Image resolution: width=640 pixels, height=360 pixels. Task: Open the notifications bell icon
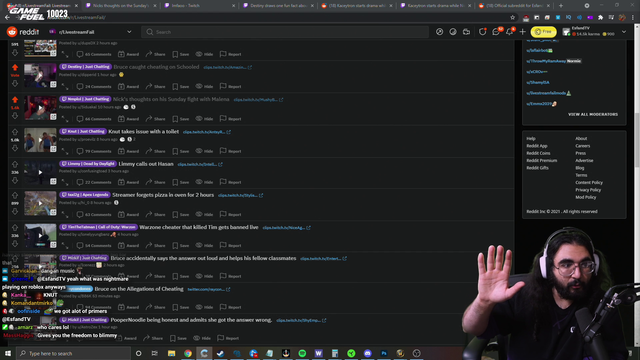pyautogui.click(x=510, y=32)
